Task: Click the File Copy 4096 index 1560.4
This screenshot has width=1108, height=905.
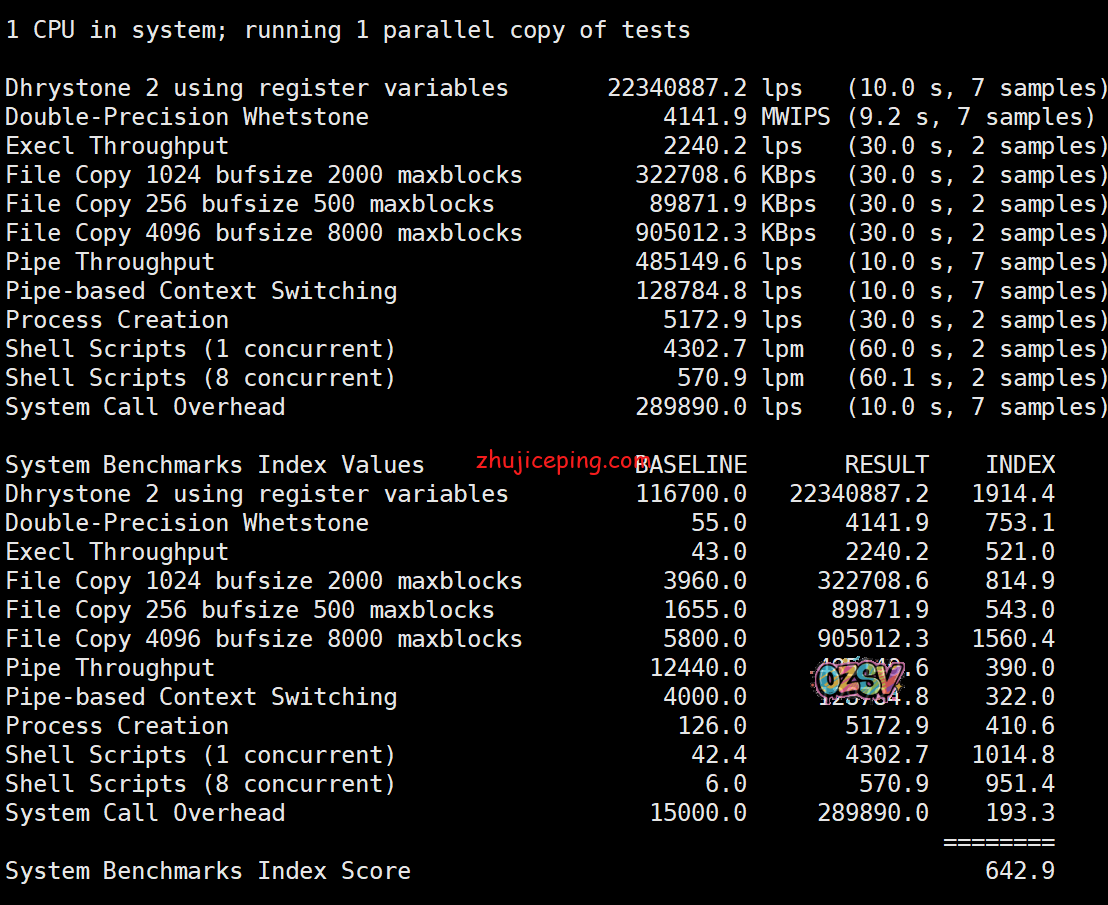Action: (x=1012, y=639)
